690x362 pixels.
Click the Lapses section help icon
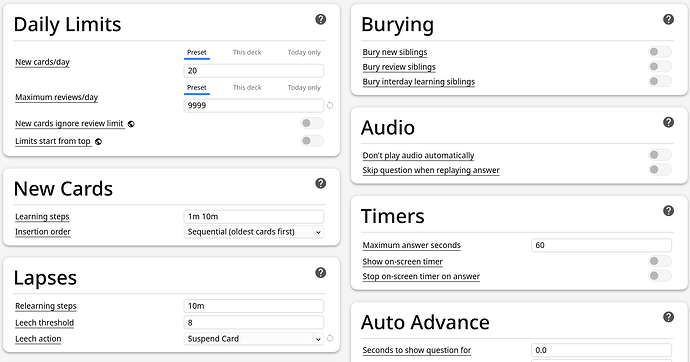320,273
